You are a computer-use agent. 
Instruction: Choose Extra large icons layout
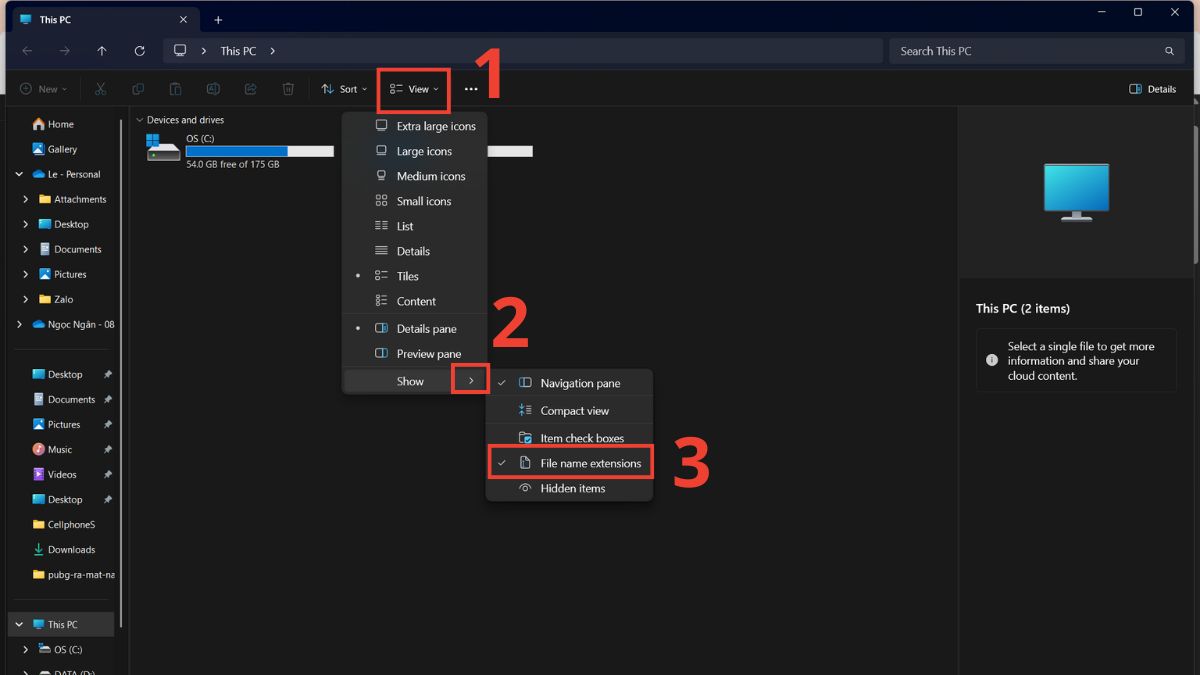(415, 126)
